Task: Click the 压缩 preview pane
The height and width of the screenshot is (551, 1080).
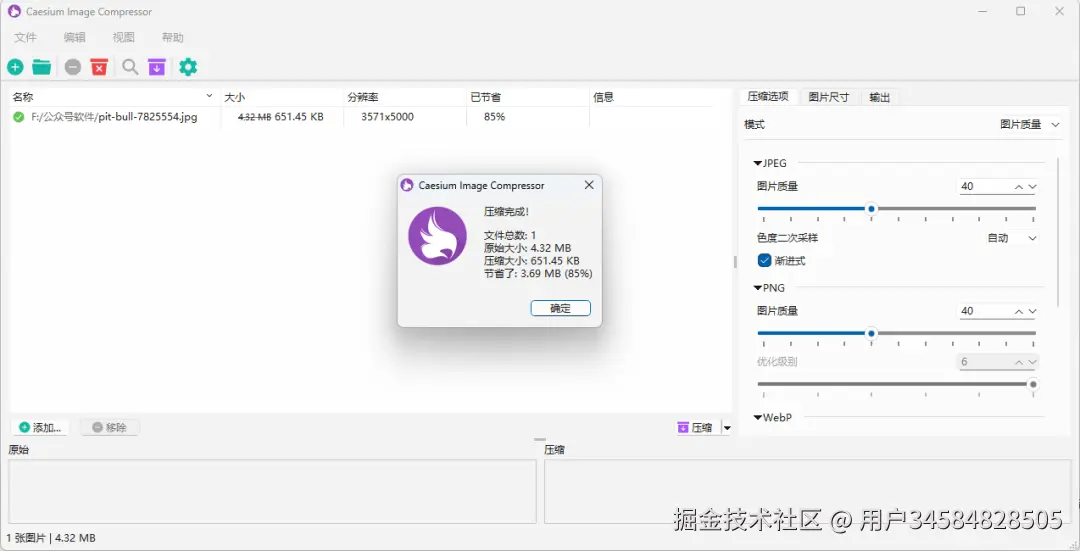Action: pyautogui.click(x=810, y=491)
